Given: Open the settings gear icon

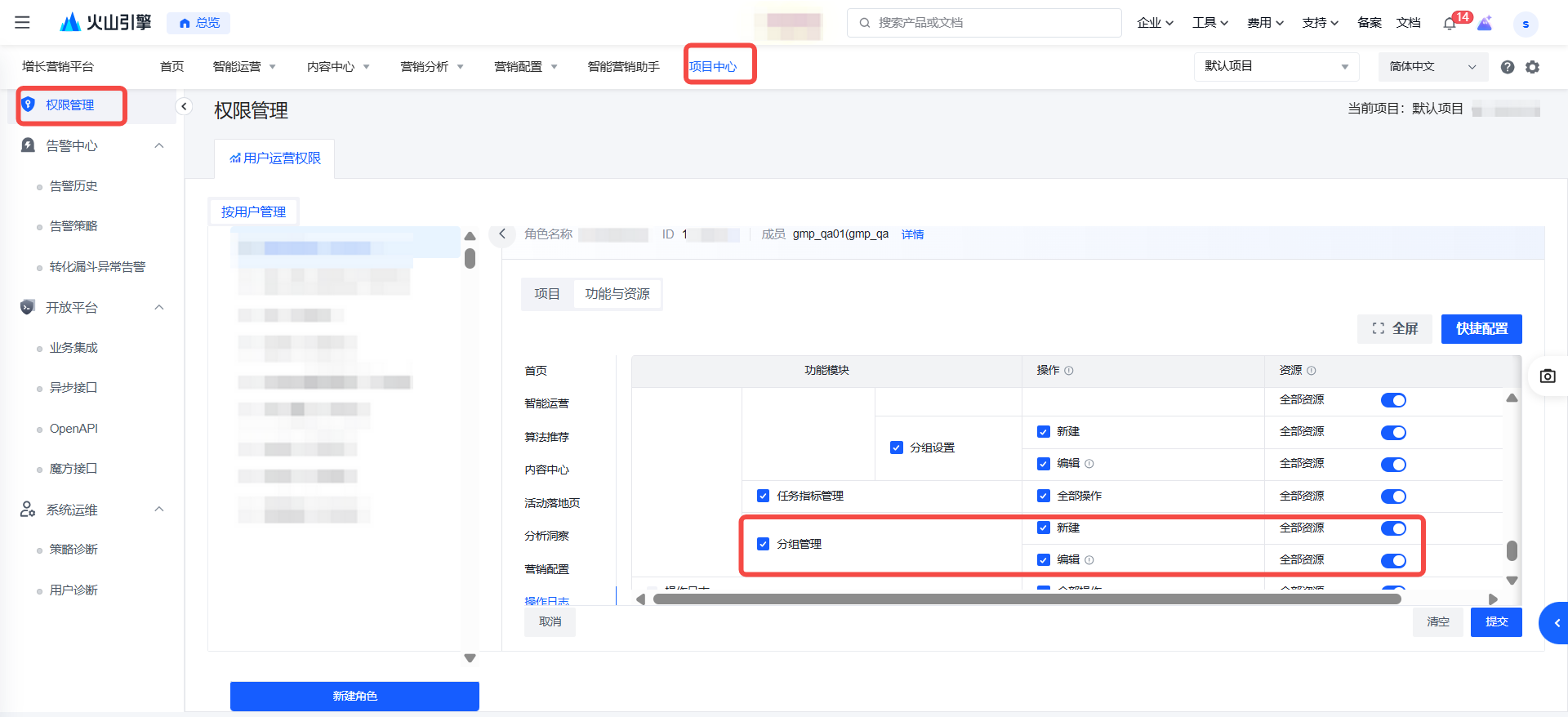Looking at the screenshot, I should coord(1533,67).
